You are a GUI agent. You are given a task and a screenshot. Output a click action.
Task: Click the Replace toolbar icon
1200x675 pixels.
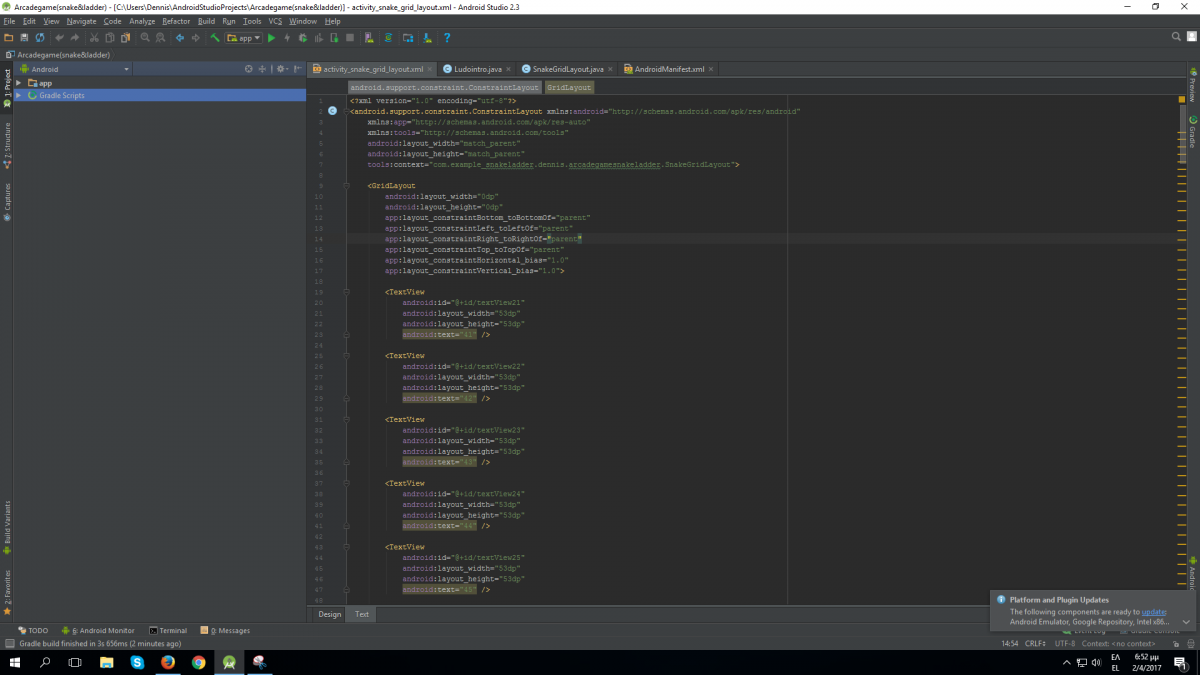pos(160,38)
